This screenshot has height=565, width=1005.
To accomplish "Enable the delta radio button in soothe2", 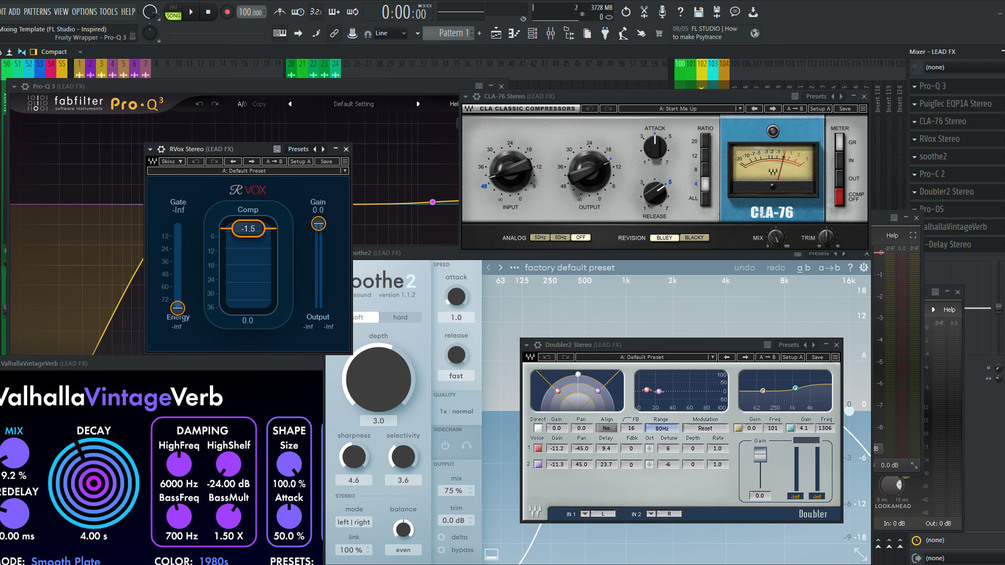I will pos(441,537).
